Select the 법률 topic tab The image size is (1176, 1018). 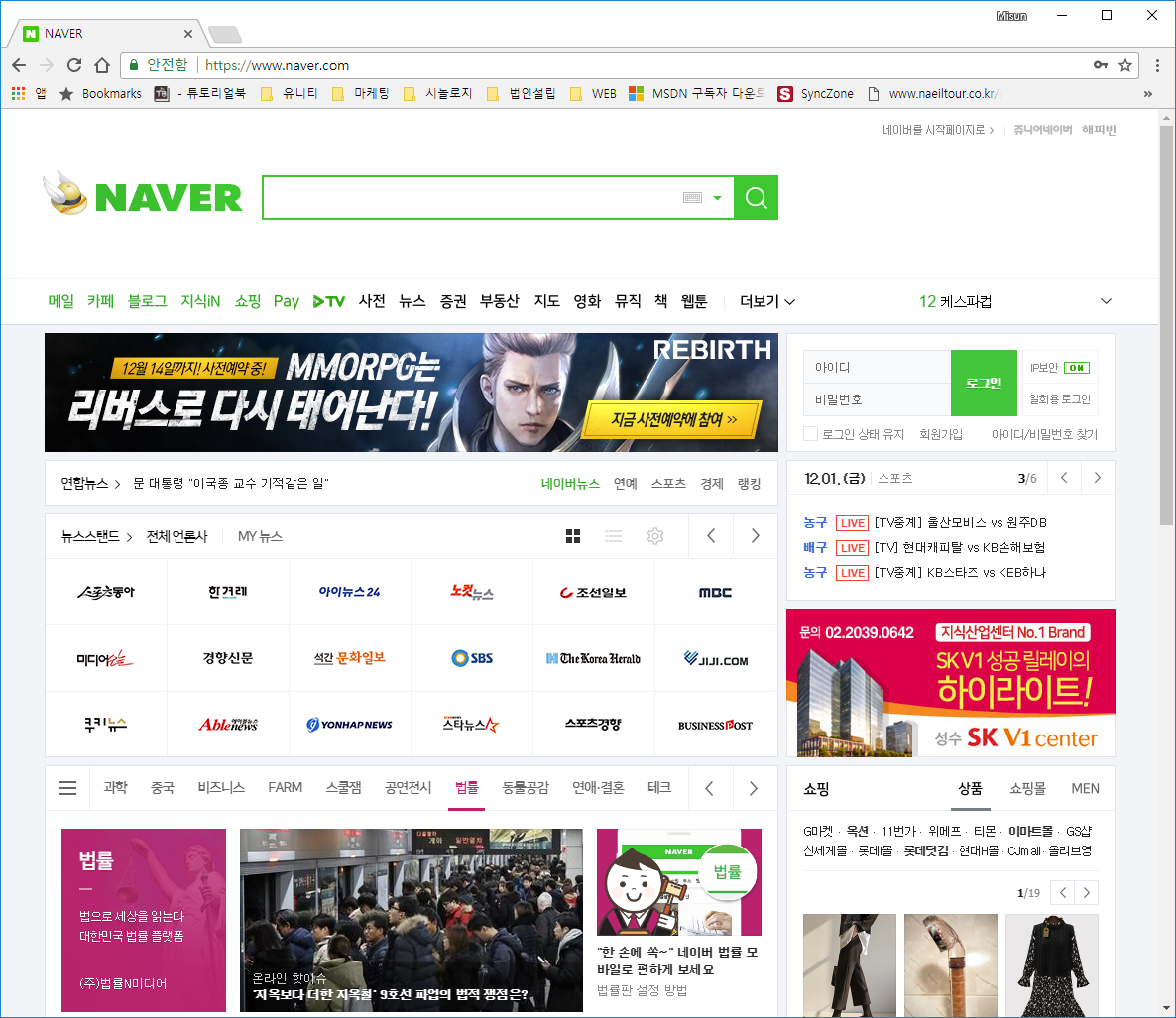point(466,788)
